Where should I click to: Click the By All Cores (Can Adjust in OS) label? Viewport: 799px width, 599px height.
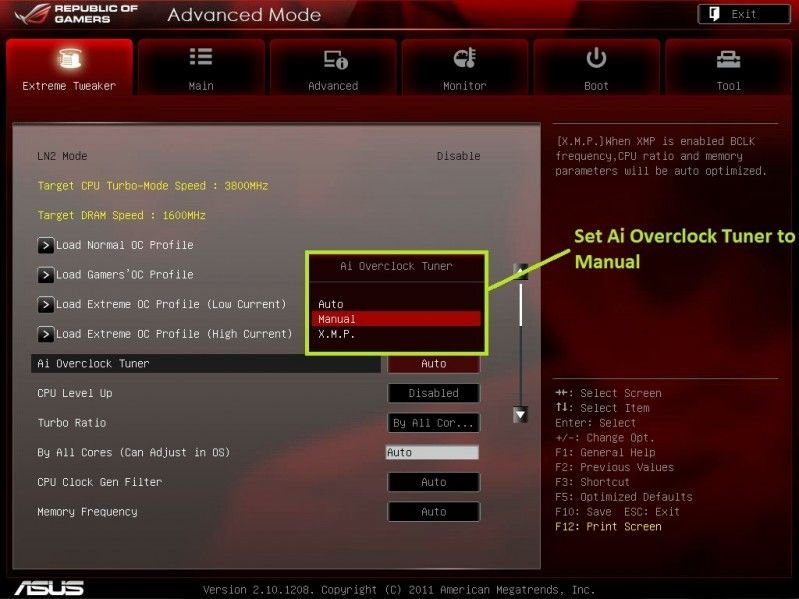(x=134, y=452)
